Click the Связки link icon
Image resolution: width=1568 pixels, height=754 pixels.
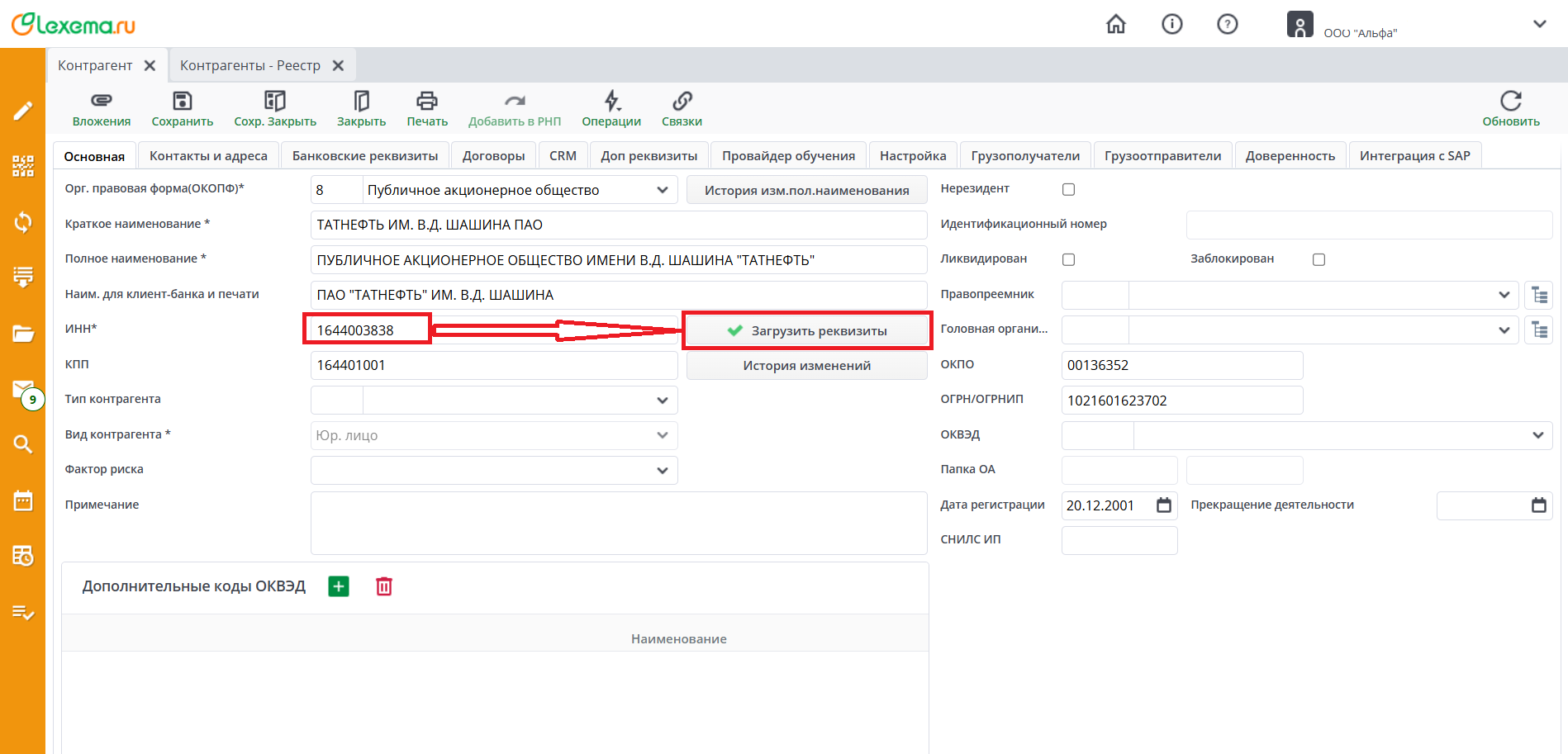tap(682, 101)
